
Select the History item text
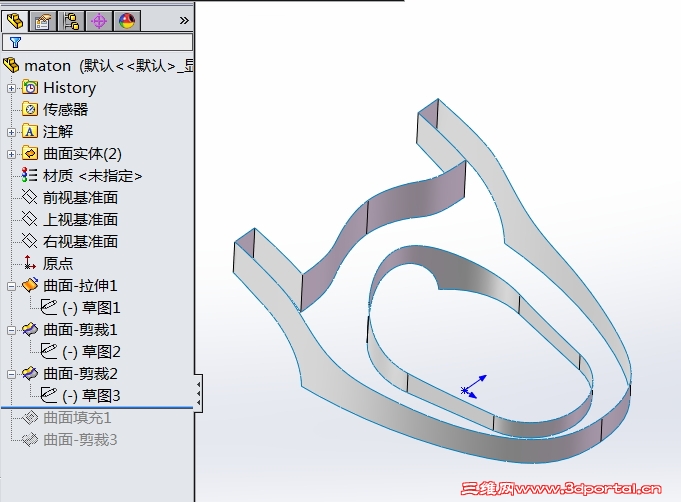click(69, 88)
